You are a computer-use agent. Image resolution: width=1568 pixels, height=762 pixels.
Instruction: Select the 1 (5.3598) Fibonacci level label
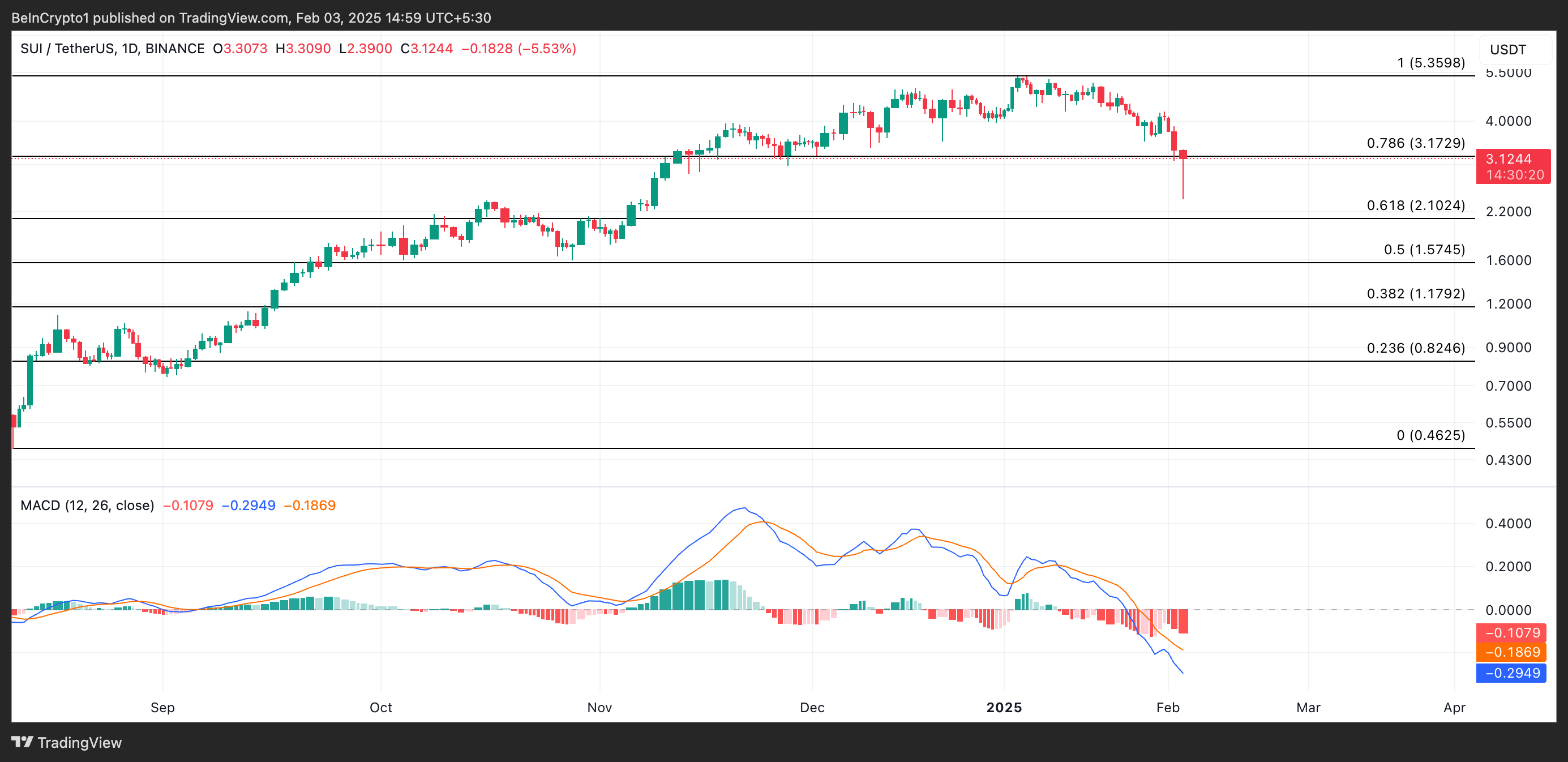coord(1430,63)
